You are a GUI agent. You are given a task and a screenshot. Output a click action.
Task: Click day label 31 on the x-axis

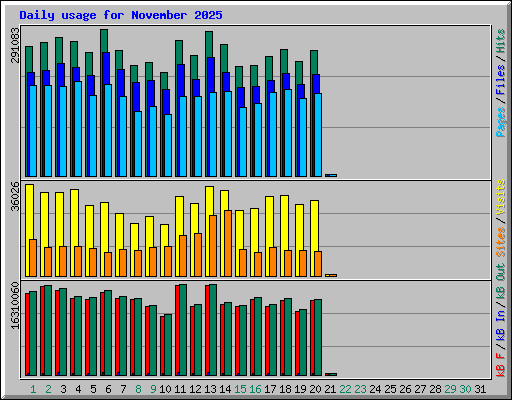480,389
